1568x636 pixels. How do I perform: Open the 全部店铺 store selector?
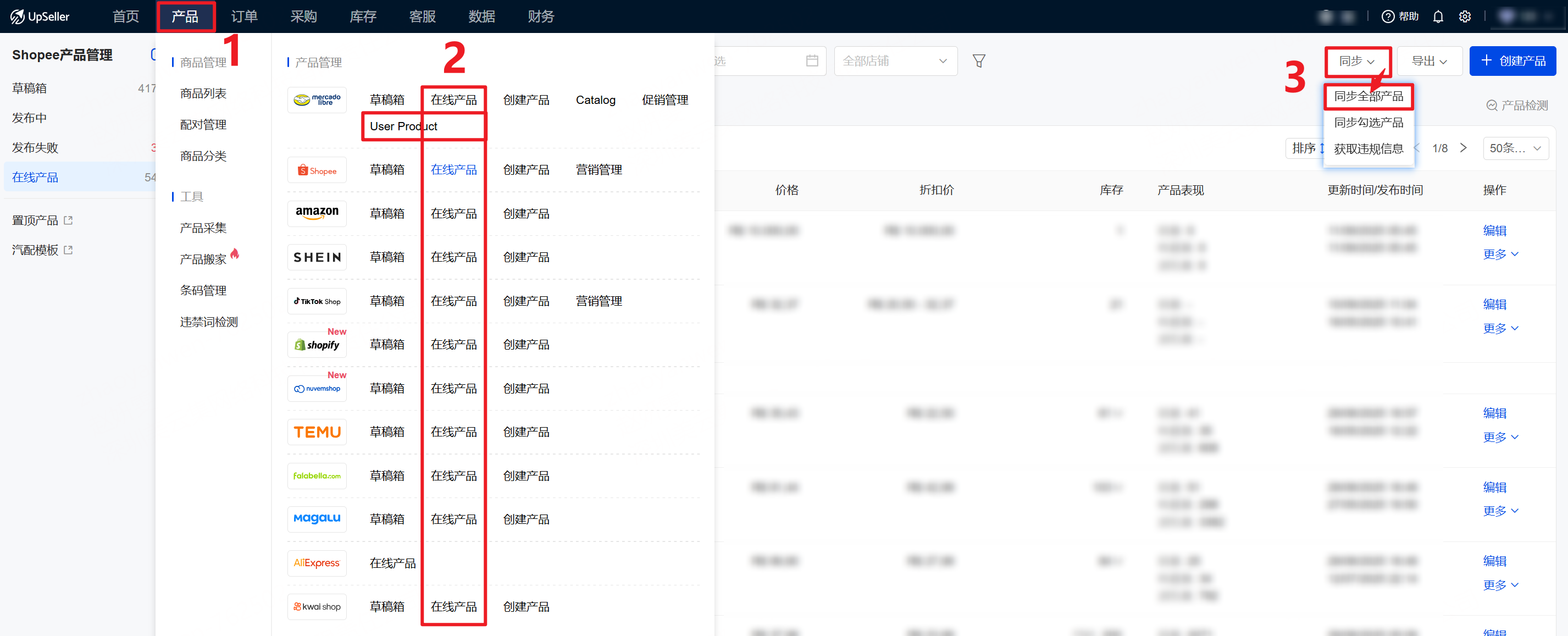[x=895, y=61]
